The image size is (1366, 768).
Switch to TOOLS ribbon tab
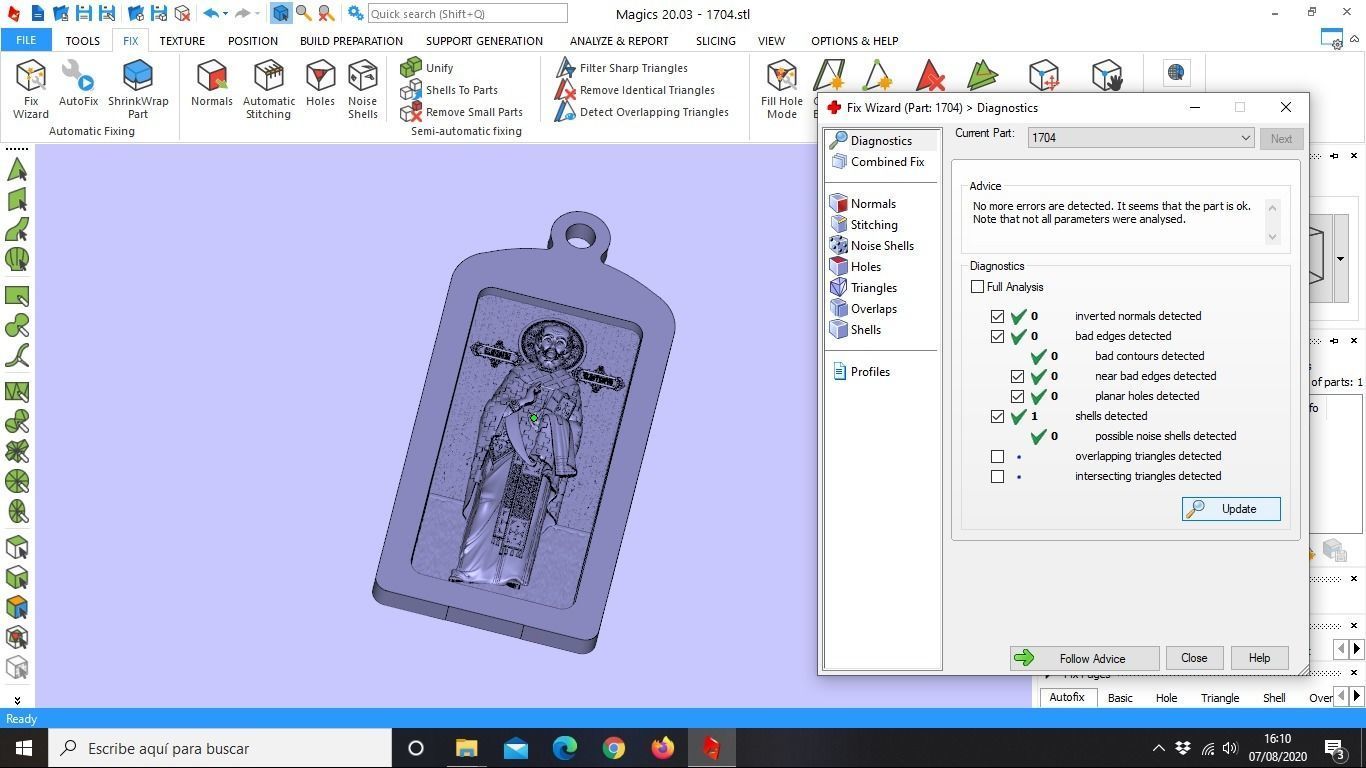pos(82,41)
